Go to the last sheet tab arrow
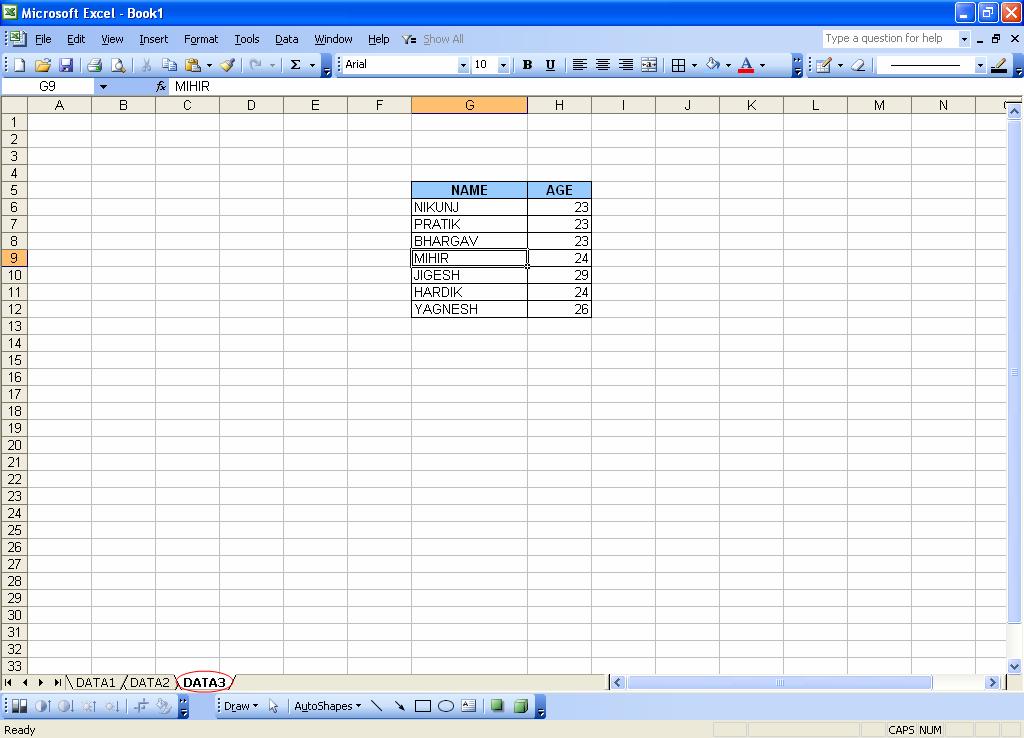 57,682
